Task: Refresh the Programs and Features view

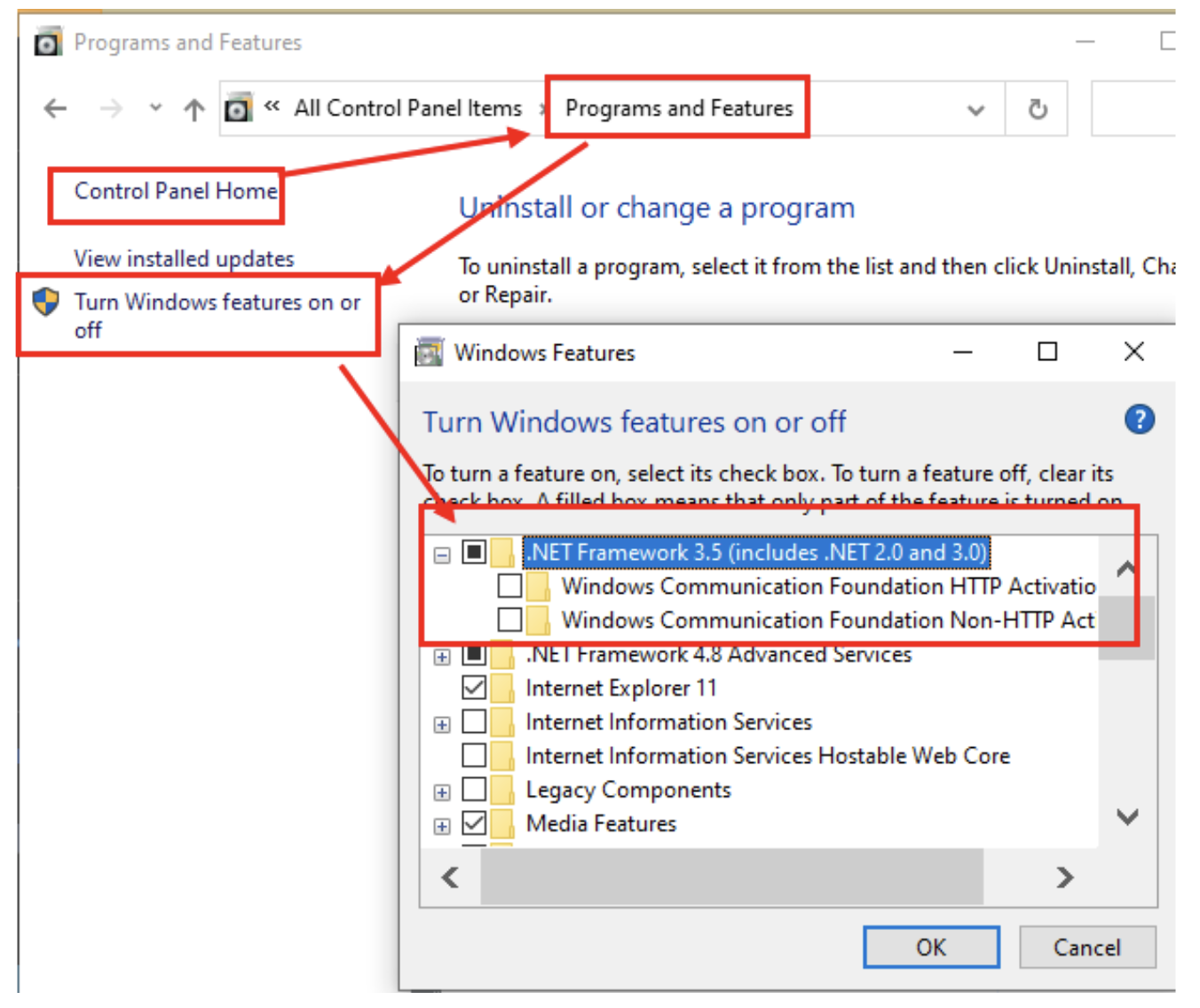Action: [1037, 109]
